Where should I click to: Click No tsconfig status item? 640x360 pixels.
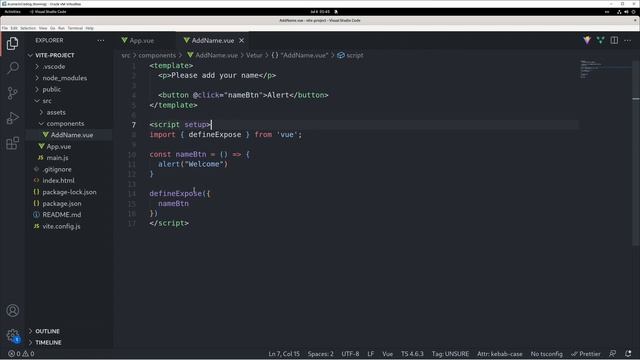(x=547, y=354)
